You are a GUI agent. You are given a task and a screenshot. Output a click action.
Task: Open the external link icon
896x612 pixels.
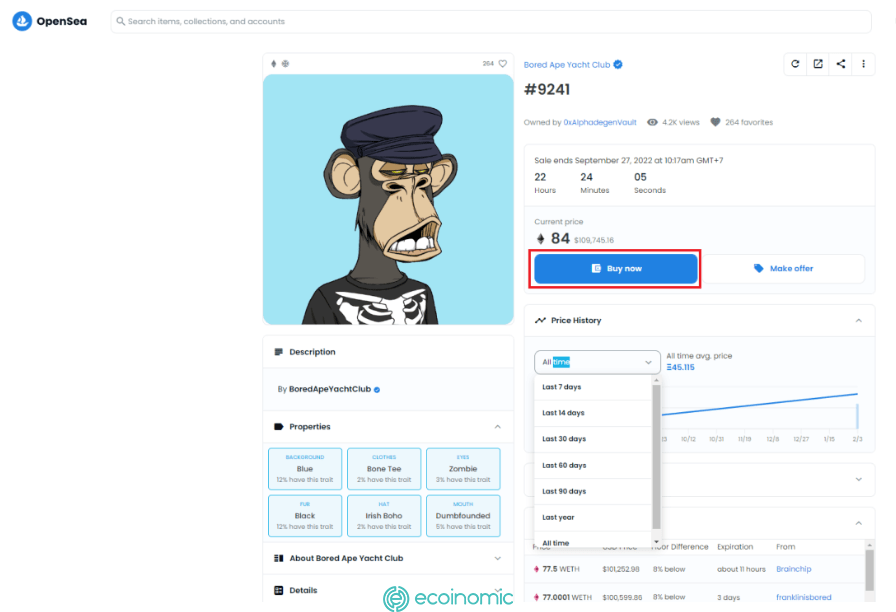click(x=818, y=64)
